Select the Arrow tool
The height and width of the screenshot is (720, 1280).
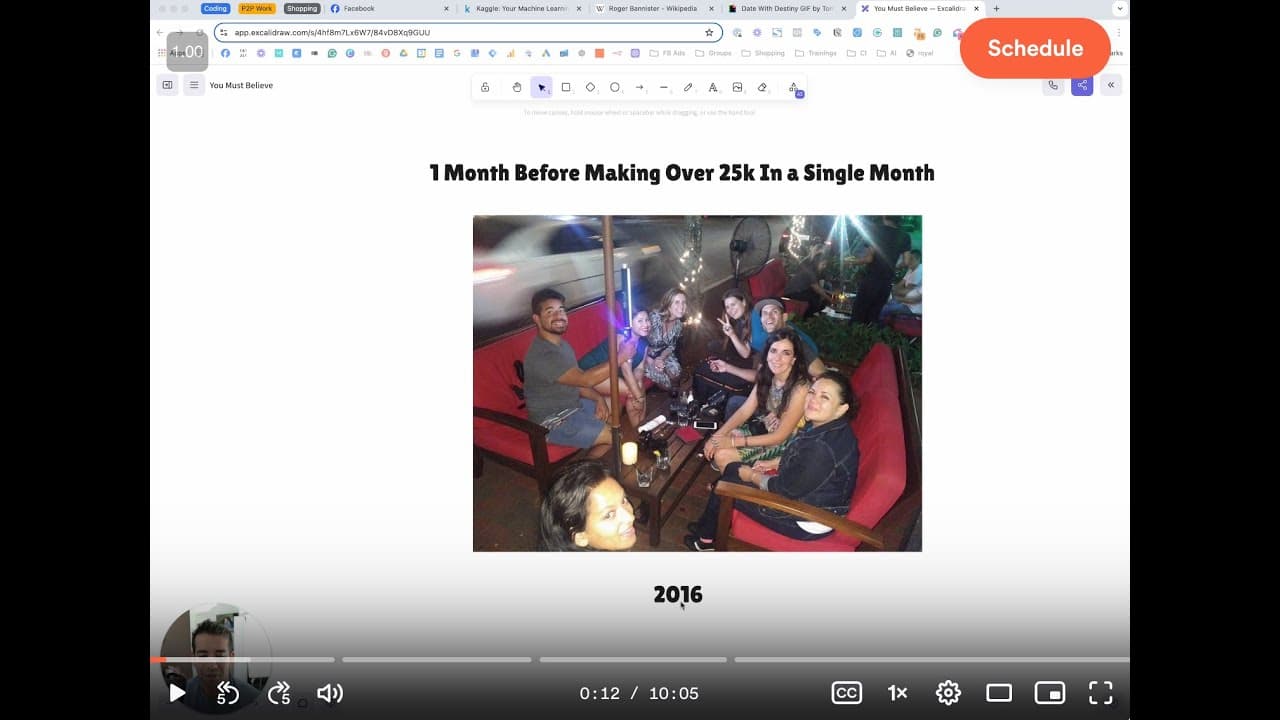pos(640,87)
